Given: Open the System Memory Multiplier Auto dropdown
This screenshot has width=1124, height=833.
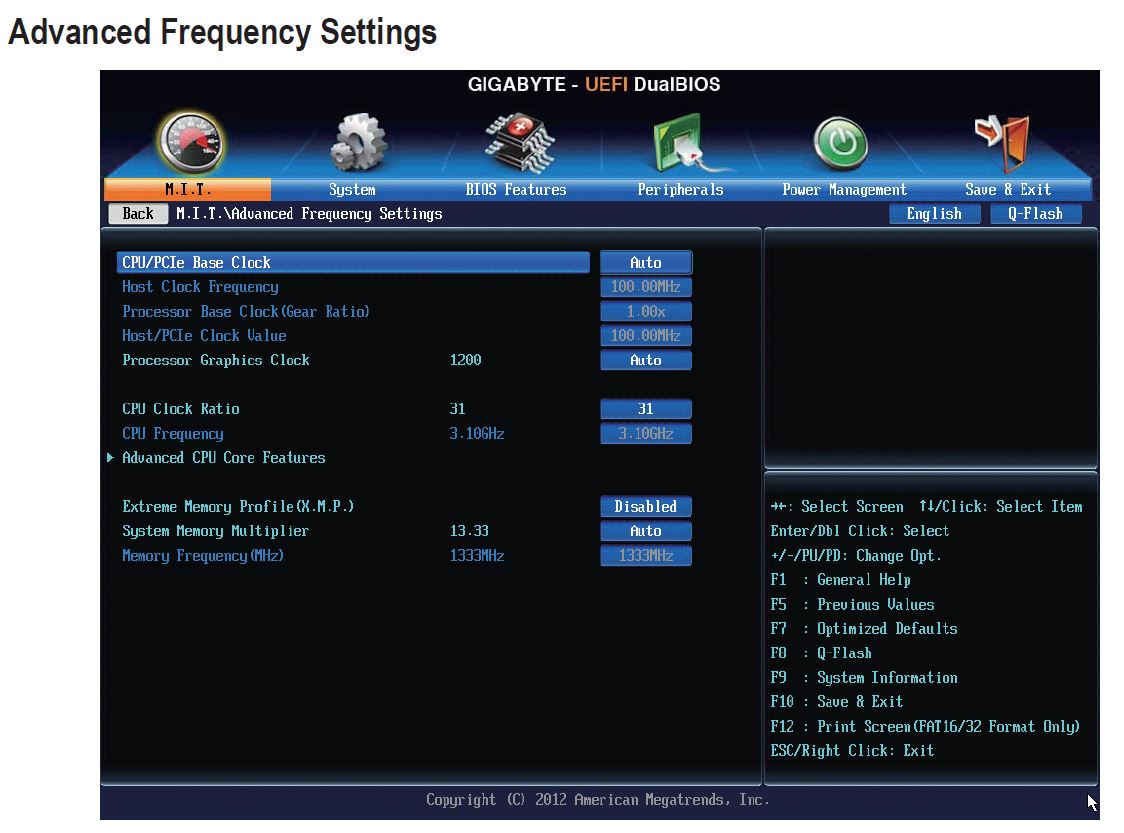Looking at the screenshot, I should 646,530.
